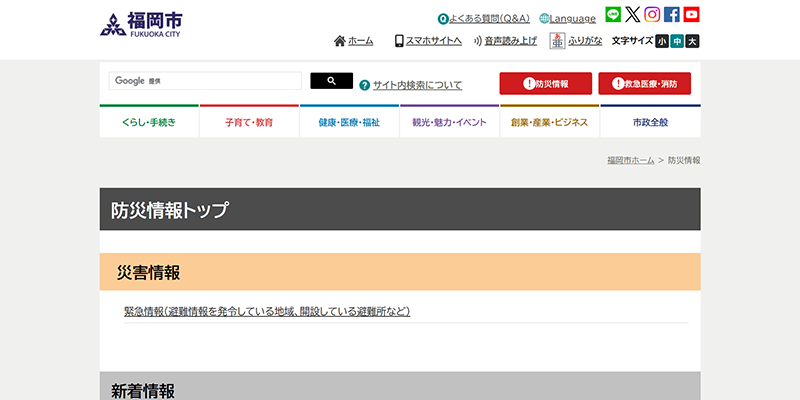Open Fukuoka City LINE account icon
Screen dimensions: 800x400
(613, 14)
